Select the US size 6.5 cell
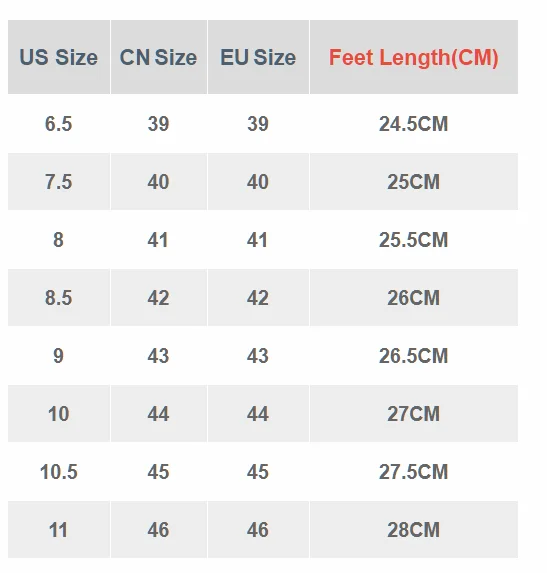This screenshot has height=573, width=547. pyautogui.click(x=59, y=124)
